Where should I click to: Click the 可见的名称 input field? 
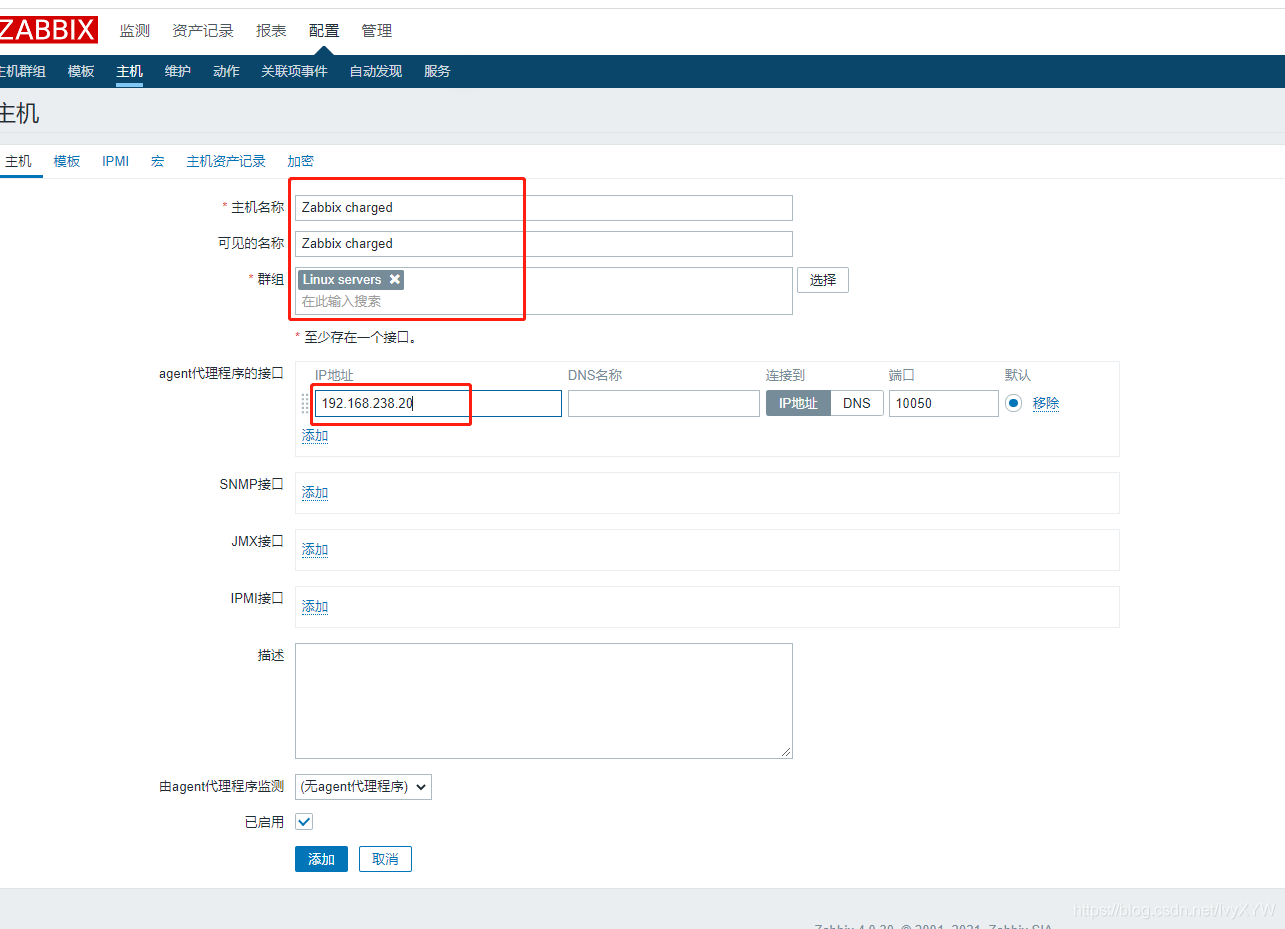544,244
